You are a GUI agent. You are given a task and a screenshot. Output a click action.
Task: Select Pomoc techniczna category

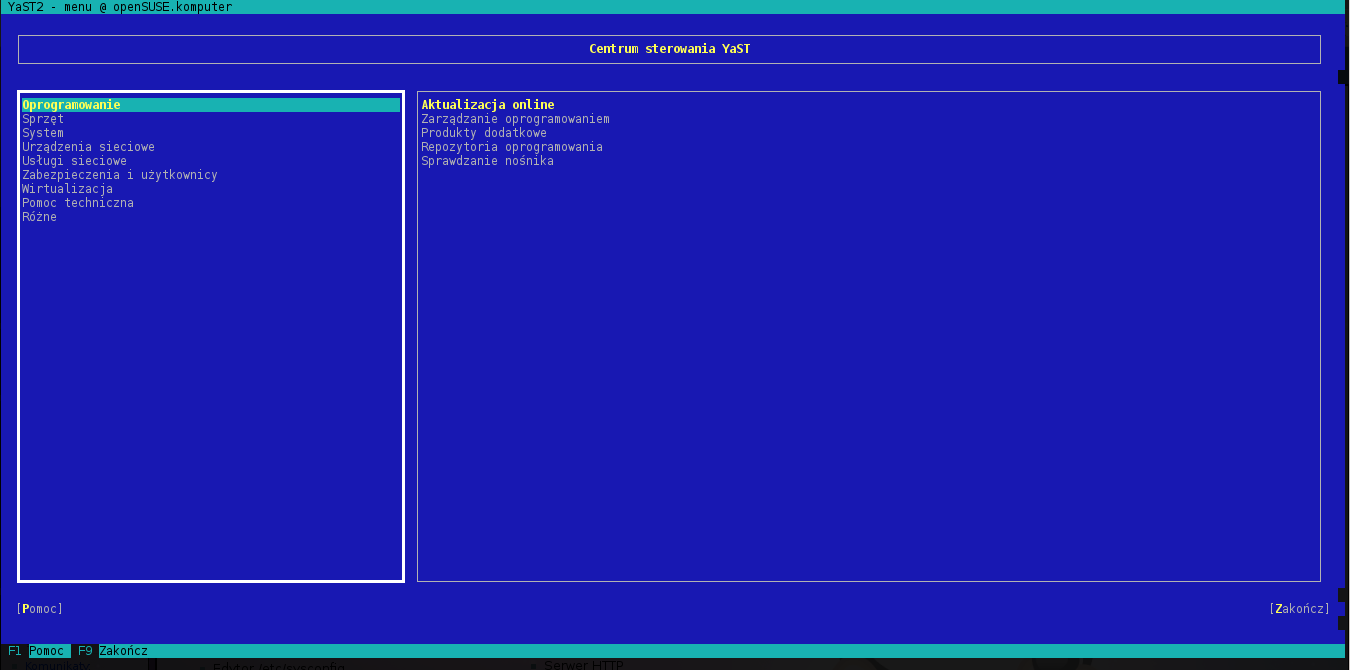pos(78,203)
